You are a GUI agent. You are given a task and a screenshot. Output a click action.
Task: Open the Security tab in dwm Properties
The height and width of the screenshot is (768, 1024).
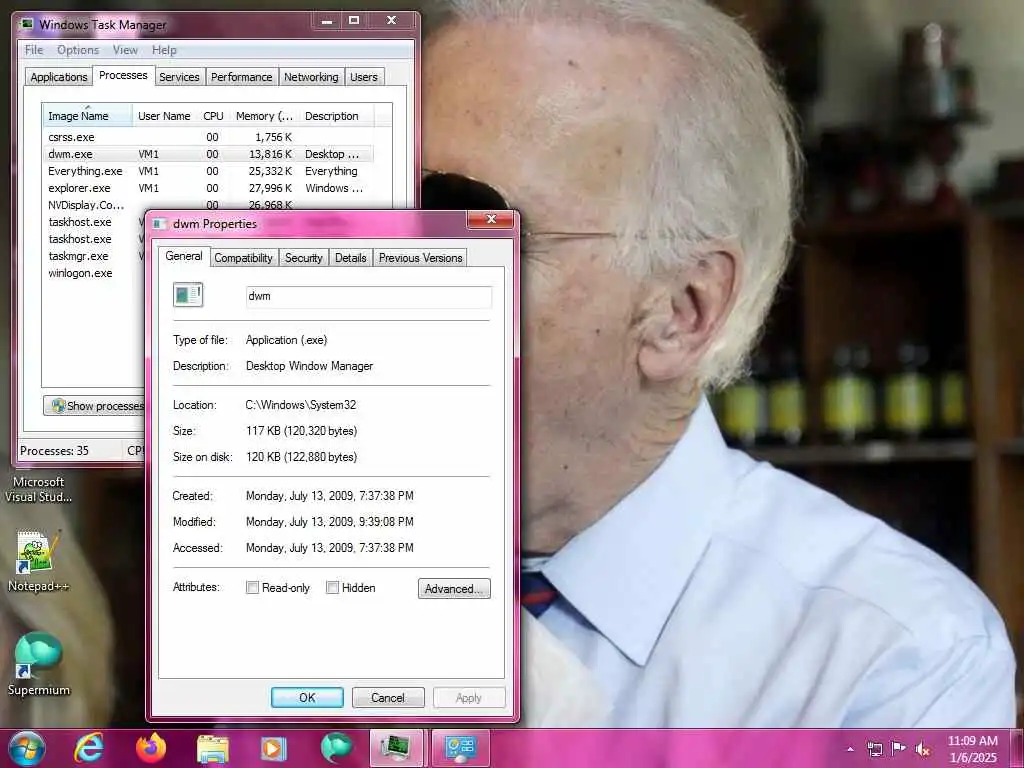[304, 258]
